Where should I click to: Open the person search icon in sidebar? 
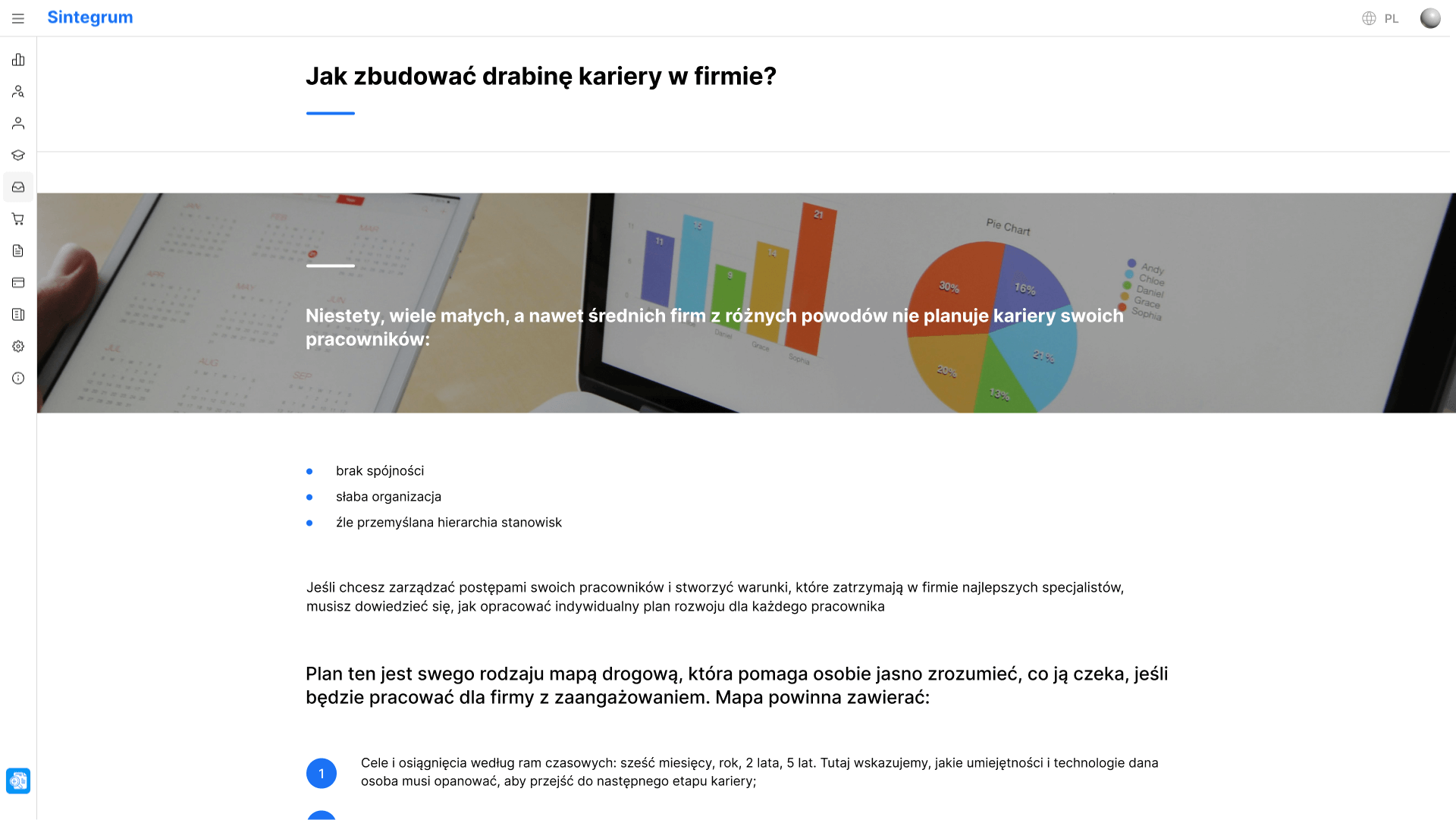point(18,92)
